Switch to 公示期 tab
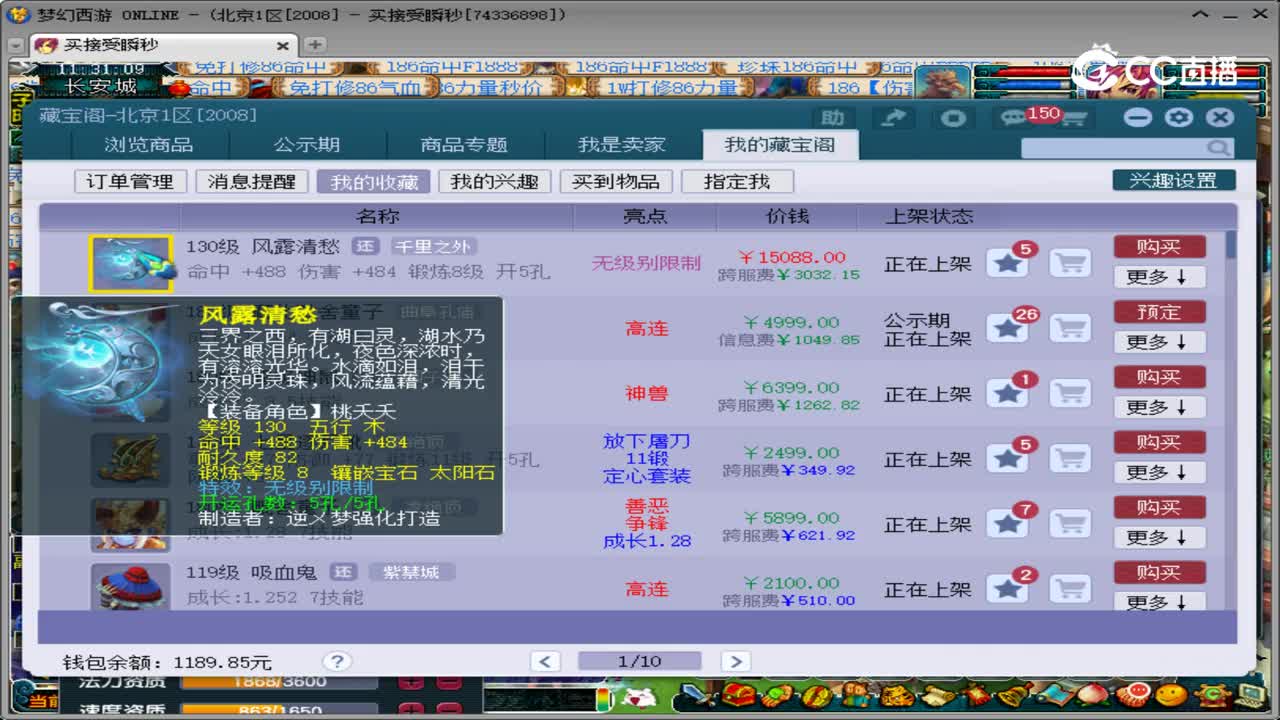The width and height of the screenshot is (1280, 720). point(307,145)
